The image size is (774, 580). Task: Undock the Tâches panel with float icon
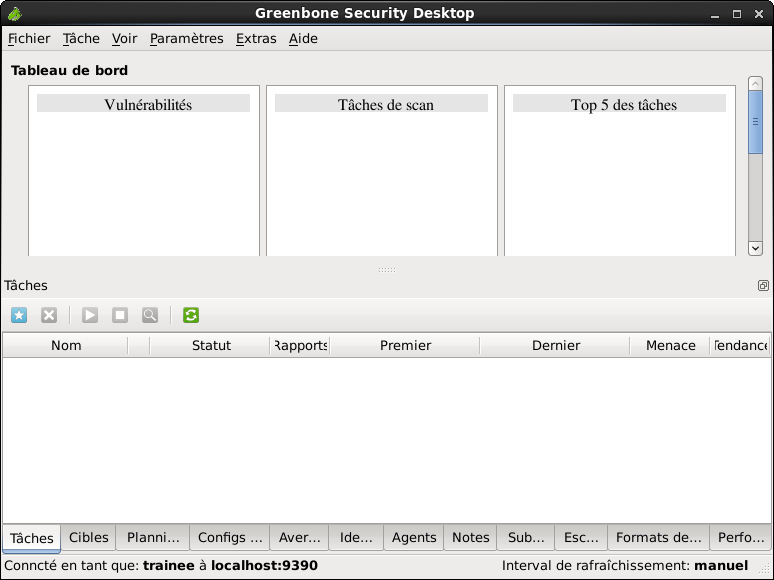(763, 286)
